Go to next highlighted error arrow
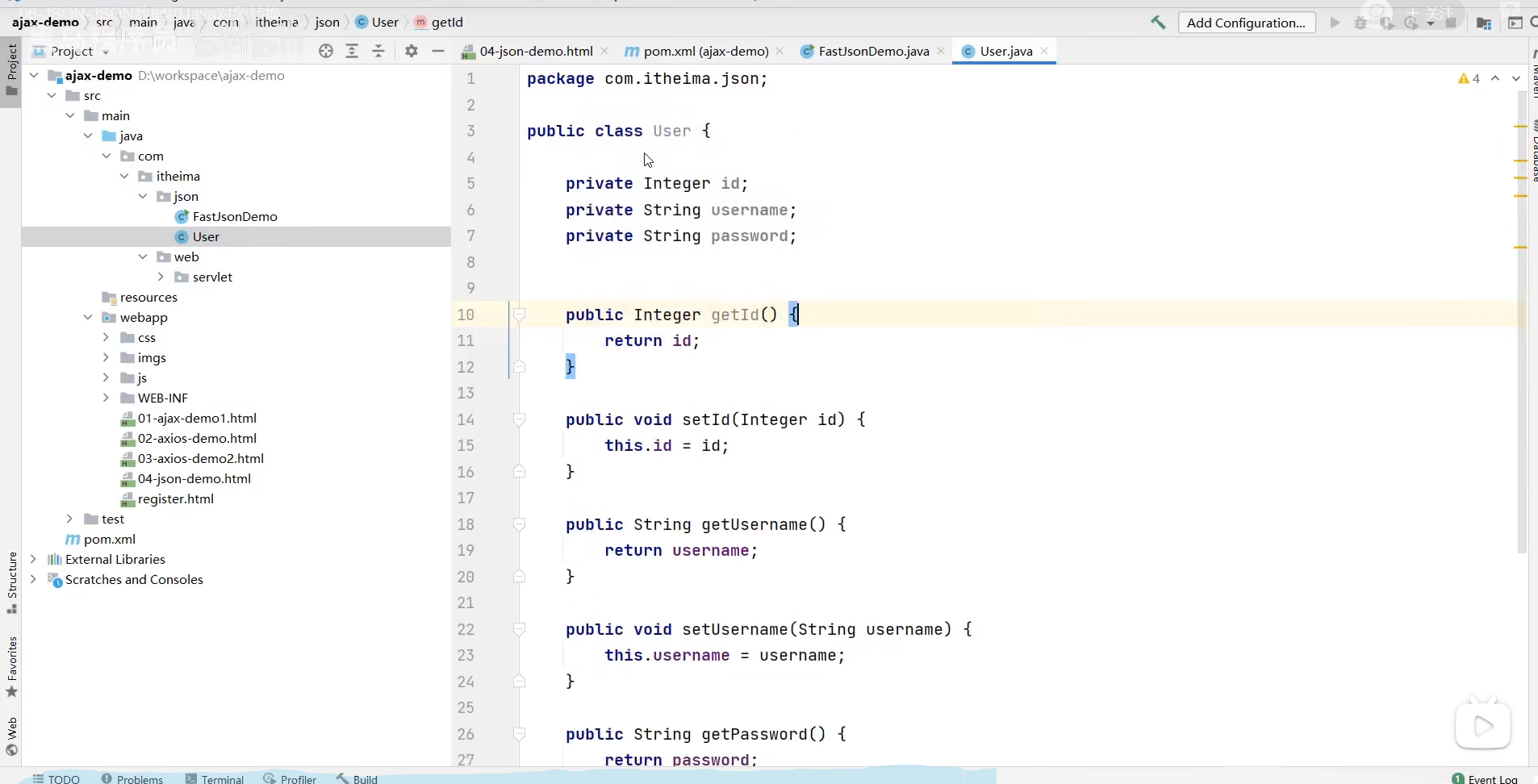The height and width of the screenshot is (784, 1538). 1516,78
